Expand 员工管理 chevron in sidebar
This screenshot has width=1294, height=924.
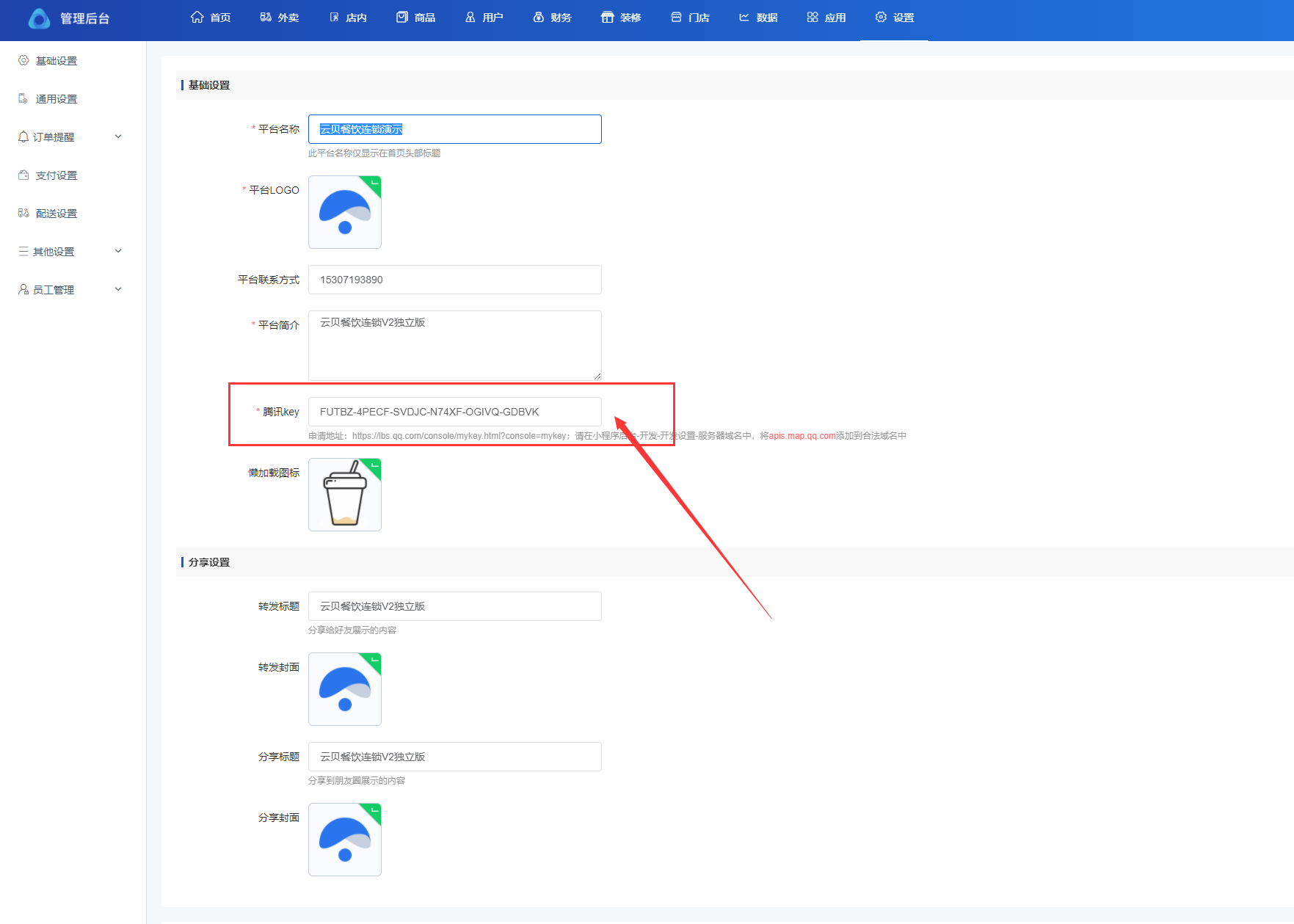click(x=118, y=290)
